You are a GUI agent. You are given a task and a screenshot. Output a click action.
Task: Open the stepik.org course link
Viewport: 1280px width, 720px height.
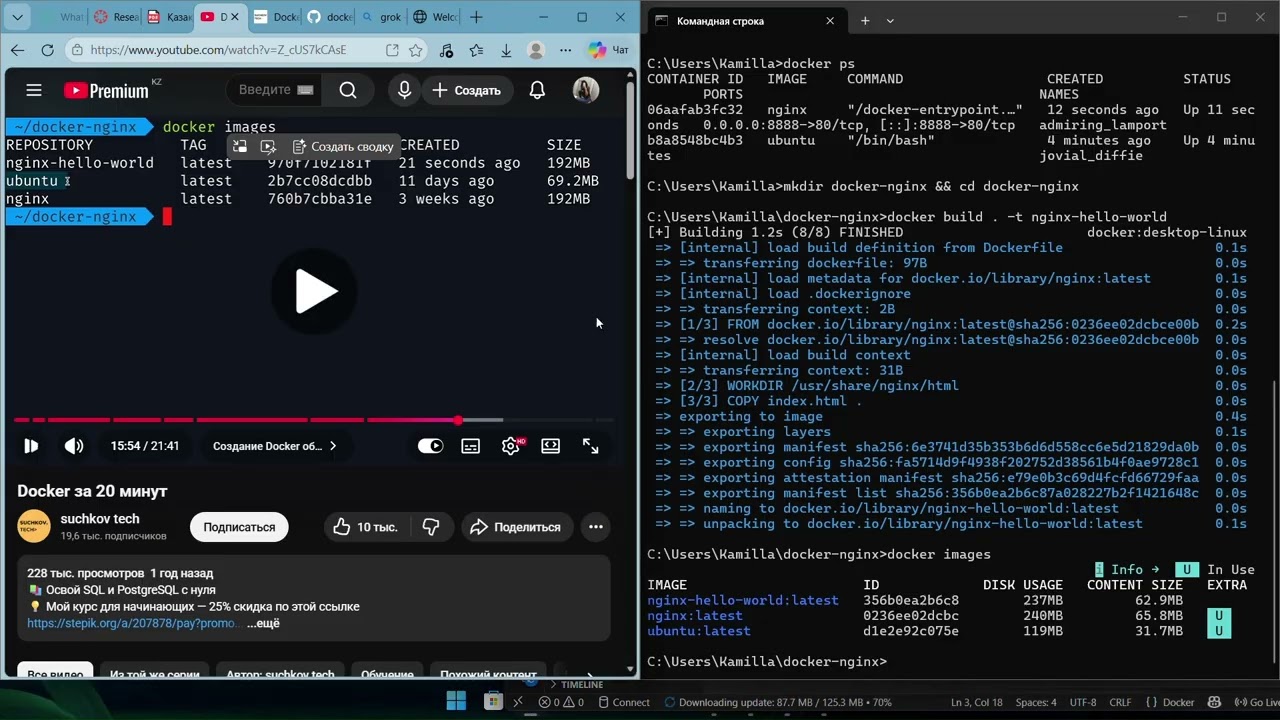coord(132,623)
